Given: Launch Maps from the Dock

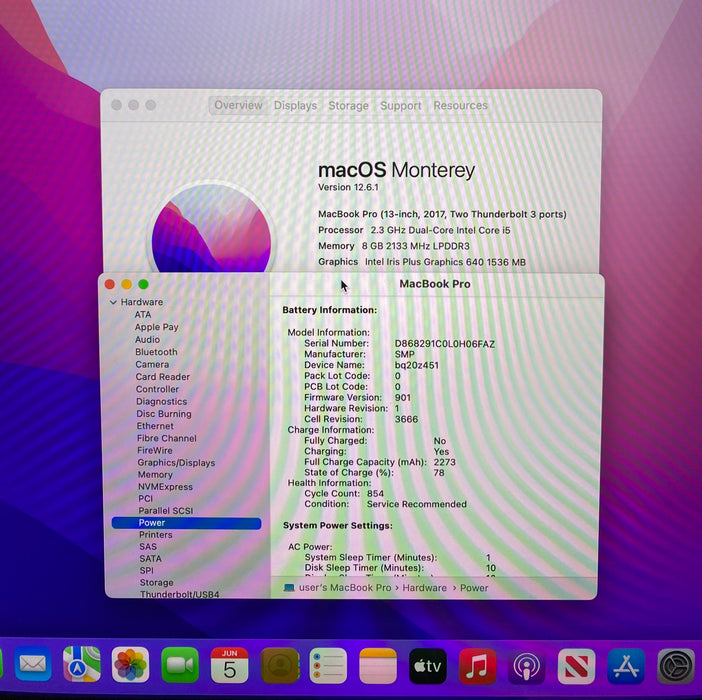Looking at the screenshot, I should click(81, 664).
